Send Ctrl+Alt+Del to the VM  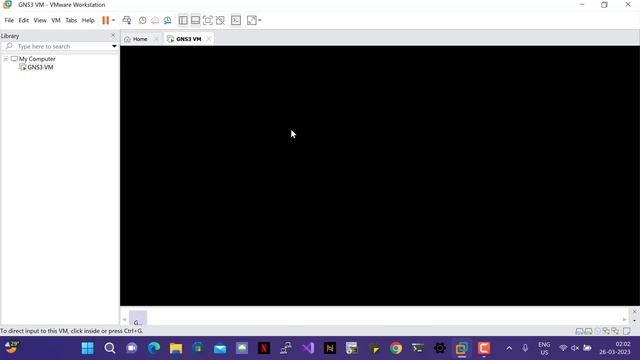(127, 20)
